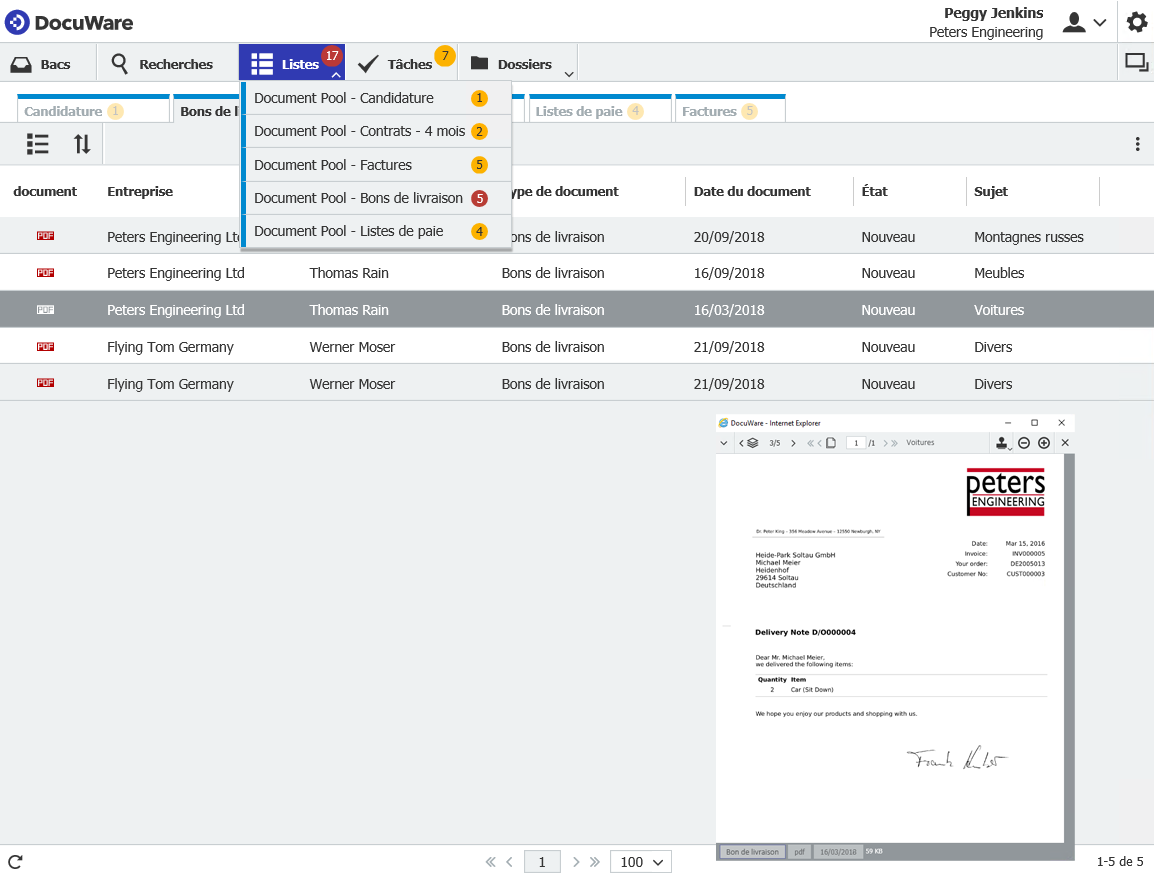Select the list view icon in the toolbar
This screenshot has width=1154, height=876.
37,143
